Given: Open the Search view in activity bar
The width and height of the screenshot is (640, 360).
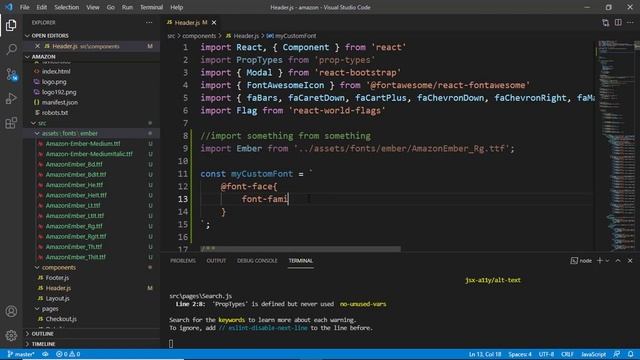Looking at the screenshot, I should (x=11, y=50).
